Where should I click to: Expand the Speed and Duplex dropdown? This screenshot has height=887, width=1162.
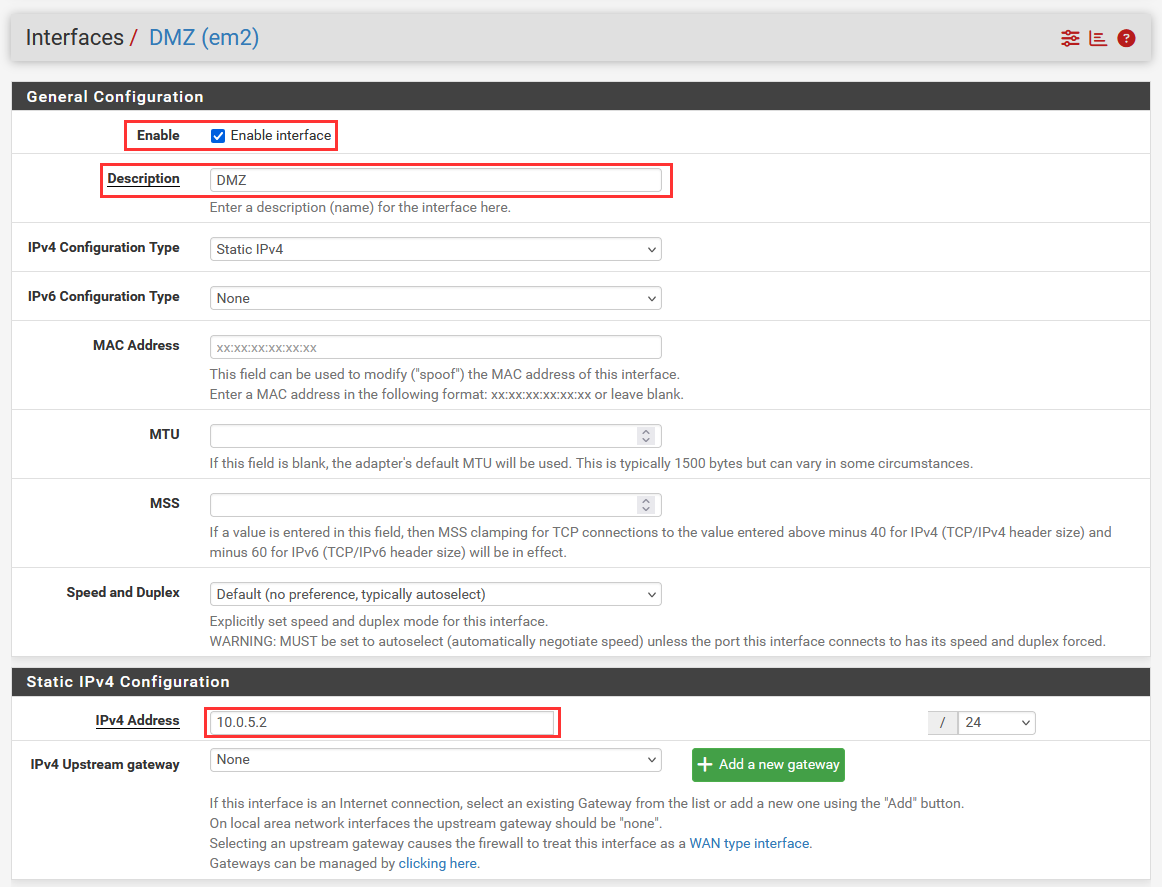click(x=435, y=594)
